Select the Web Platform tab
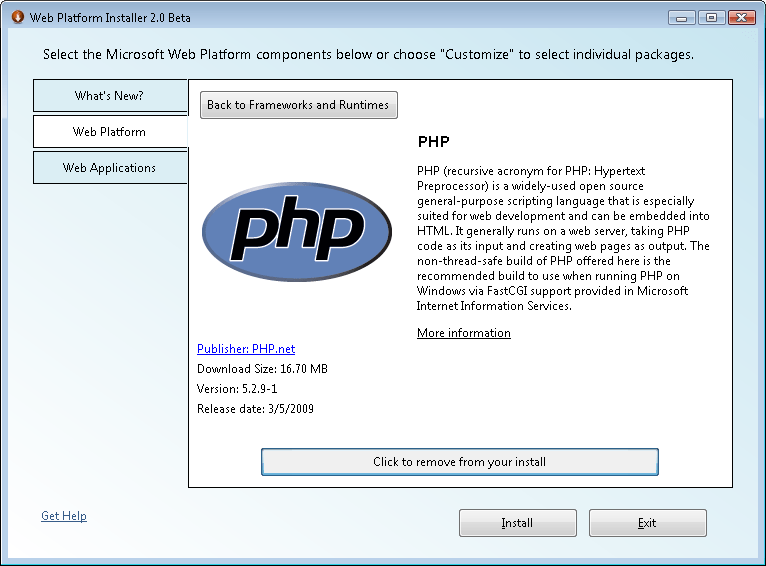 click(x=110, y=132)
